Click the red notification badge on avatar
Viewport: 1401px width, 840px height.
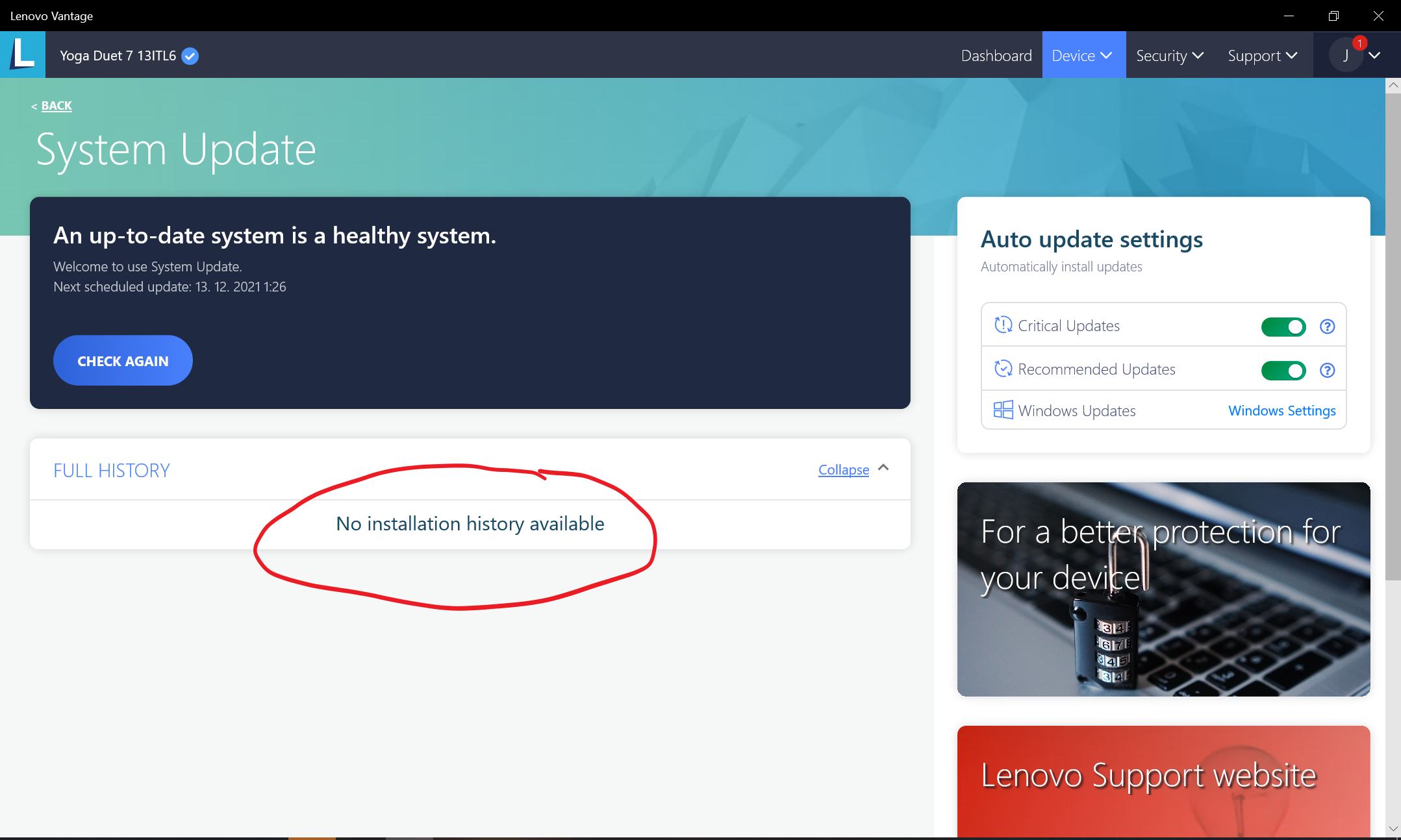click(x=1359, y=43)
